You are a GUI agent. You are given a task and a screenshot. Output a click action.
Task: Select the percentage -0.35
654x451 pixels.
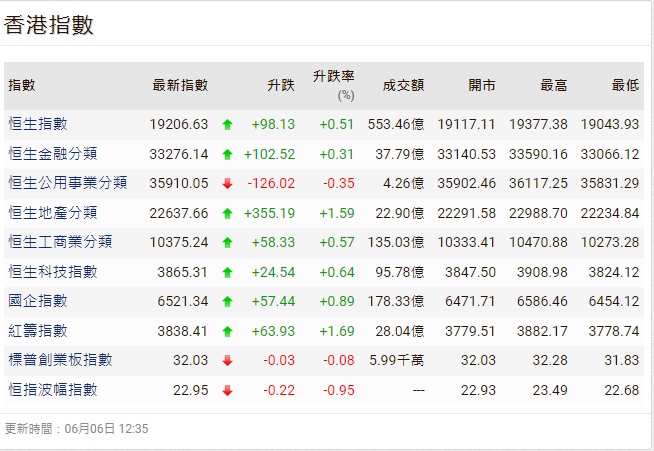[x=339, y=183]
